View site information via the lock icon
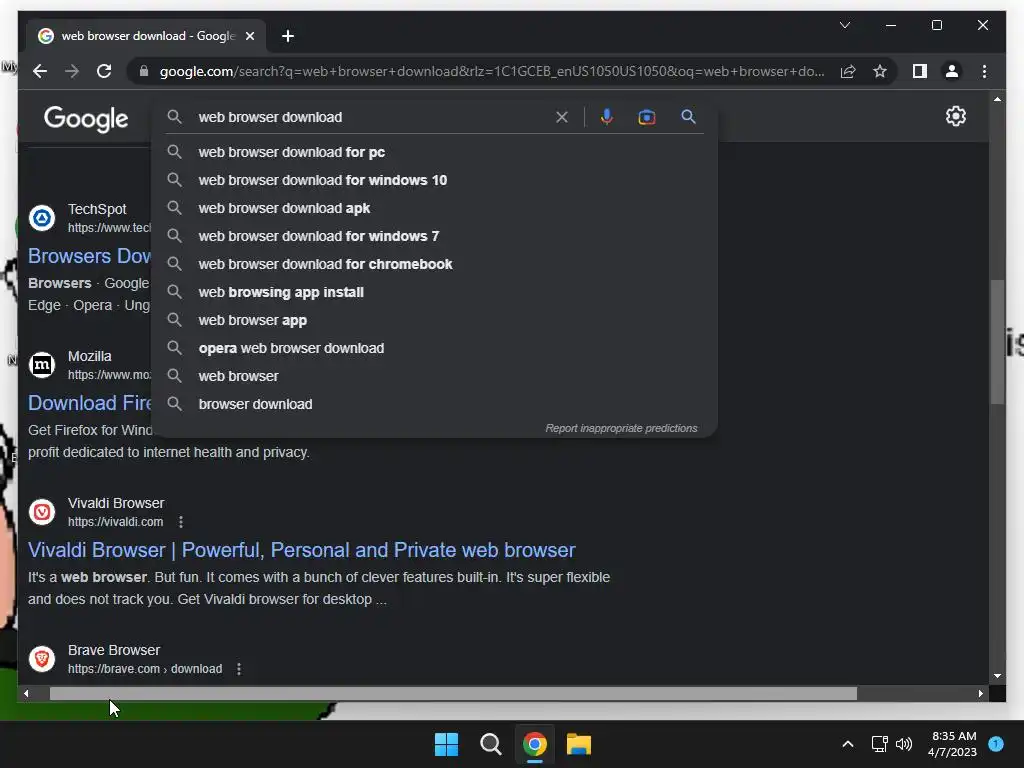The height and width of the screenshot is (768, 1024). pos(144,71)
